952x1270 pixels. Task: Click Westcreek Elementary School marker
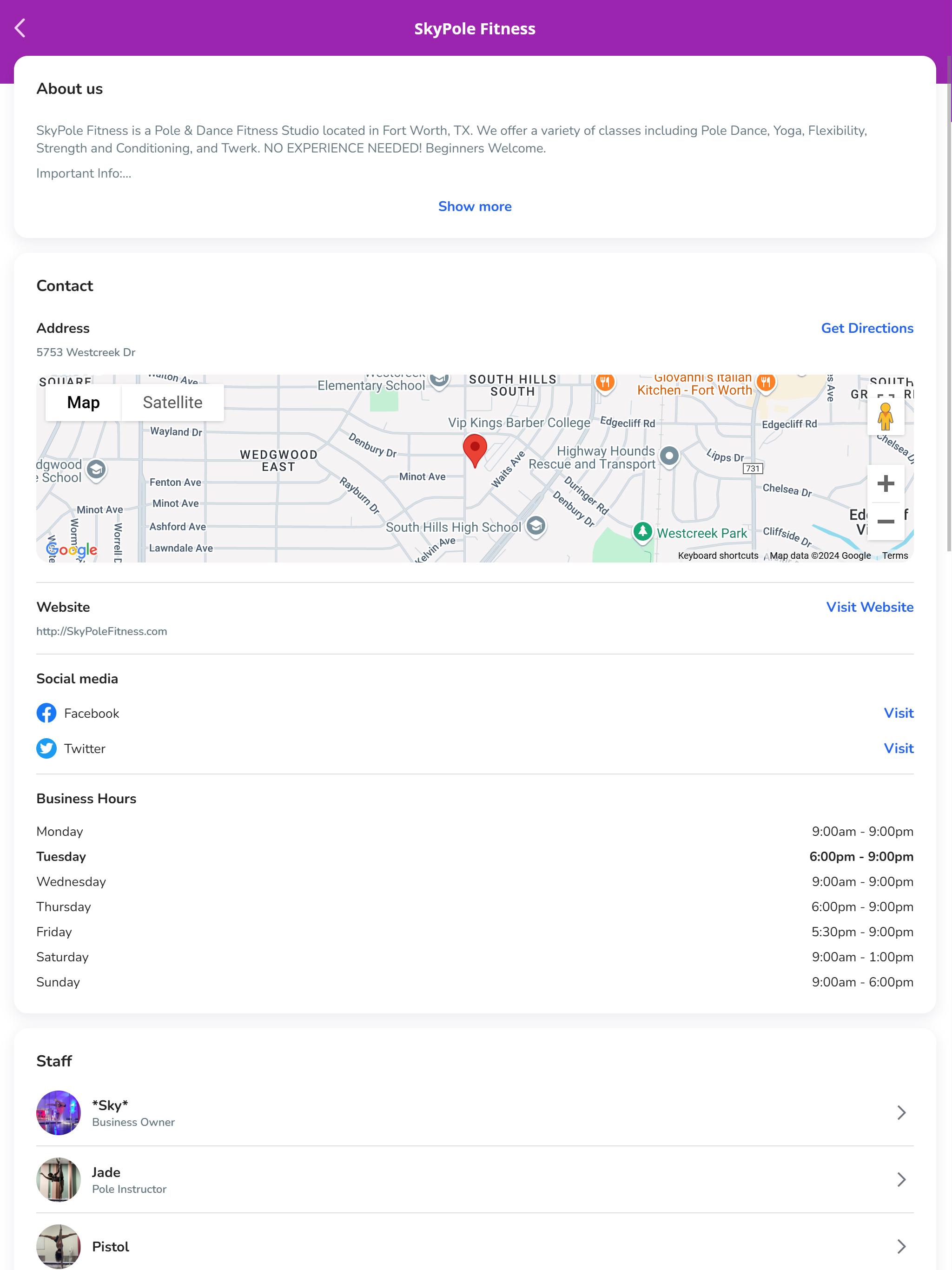coord(439,380)
